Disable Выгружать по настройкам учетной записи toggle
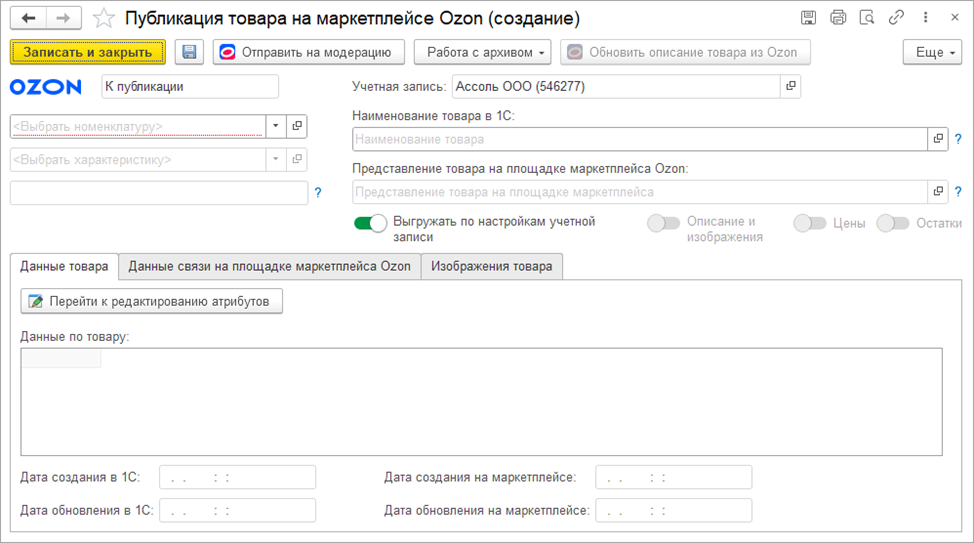Image resolution: width=974 pixels, height=543 pixels. pos(370,223)
